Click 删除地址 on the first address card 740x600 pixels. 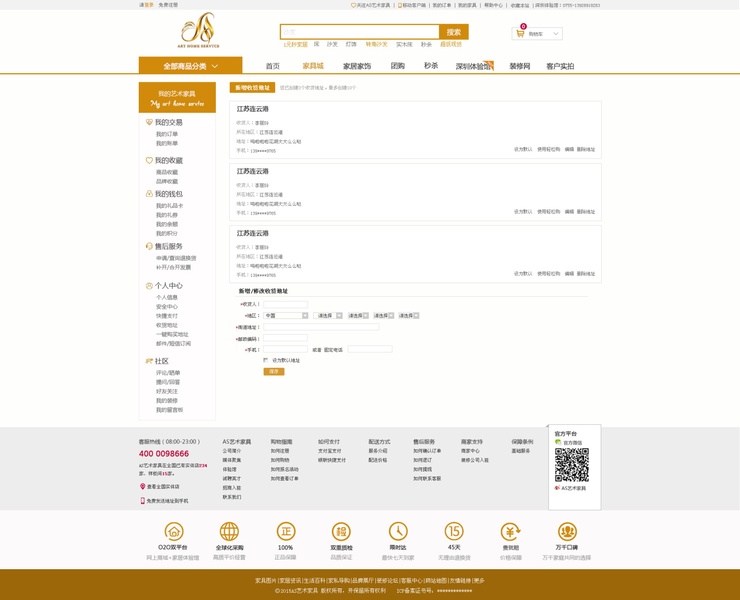(x=586, y=149)
